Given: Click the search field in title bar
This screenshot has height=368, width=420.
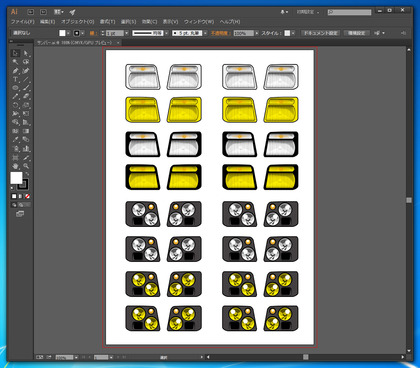Looking at the screenshot, I should [349, 12].
